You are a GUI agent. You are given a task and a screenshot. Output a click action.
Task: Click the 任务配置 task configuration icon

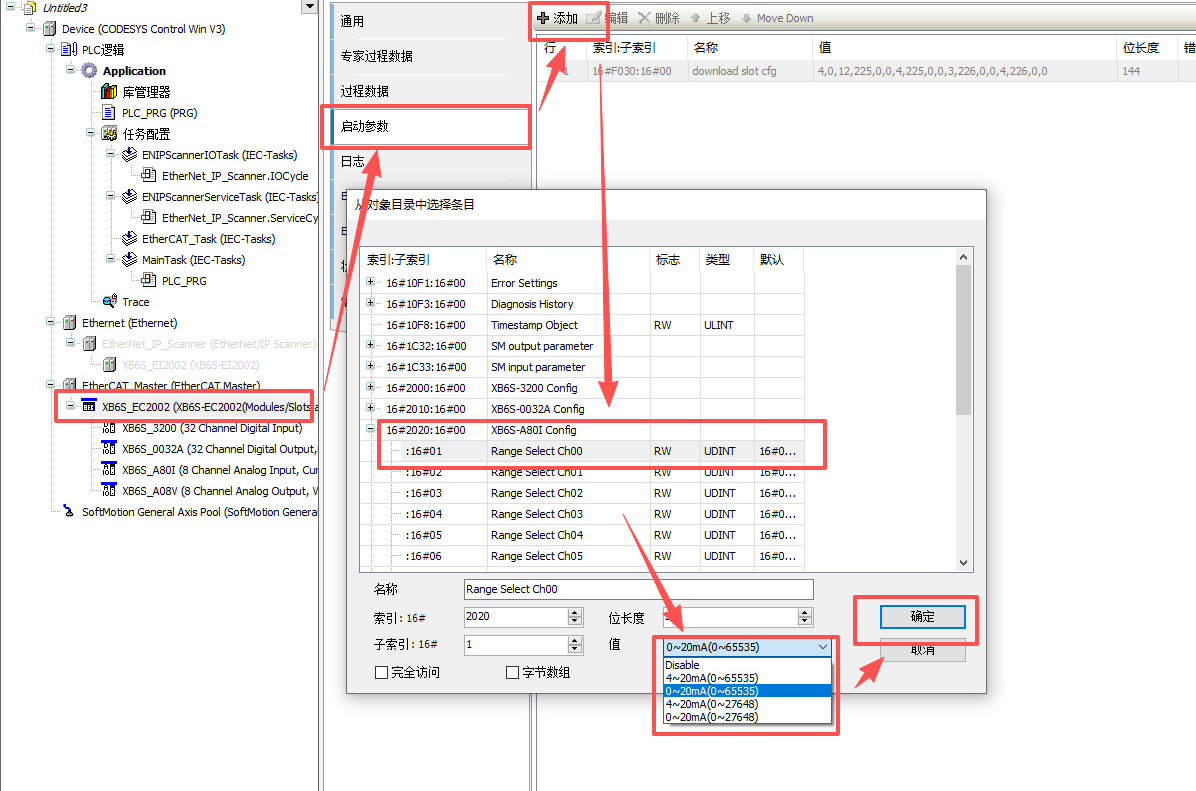109,134
